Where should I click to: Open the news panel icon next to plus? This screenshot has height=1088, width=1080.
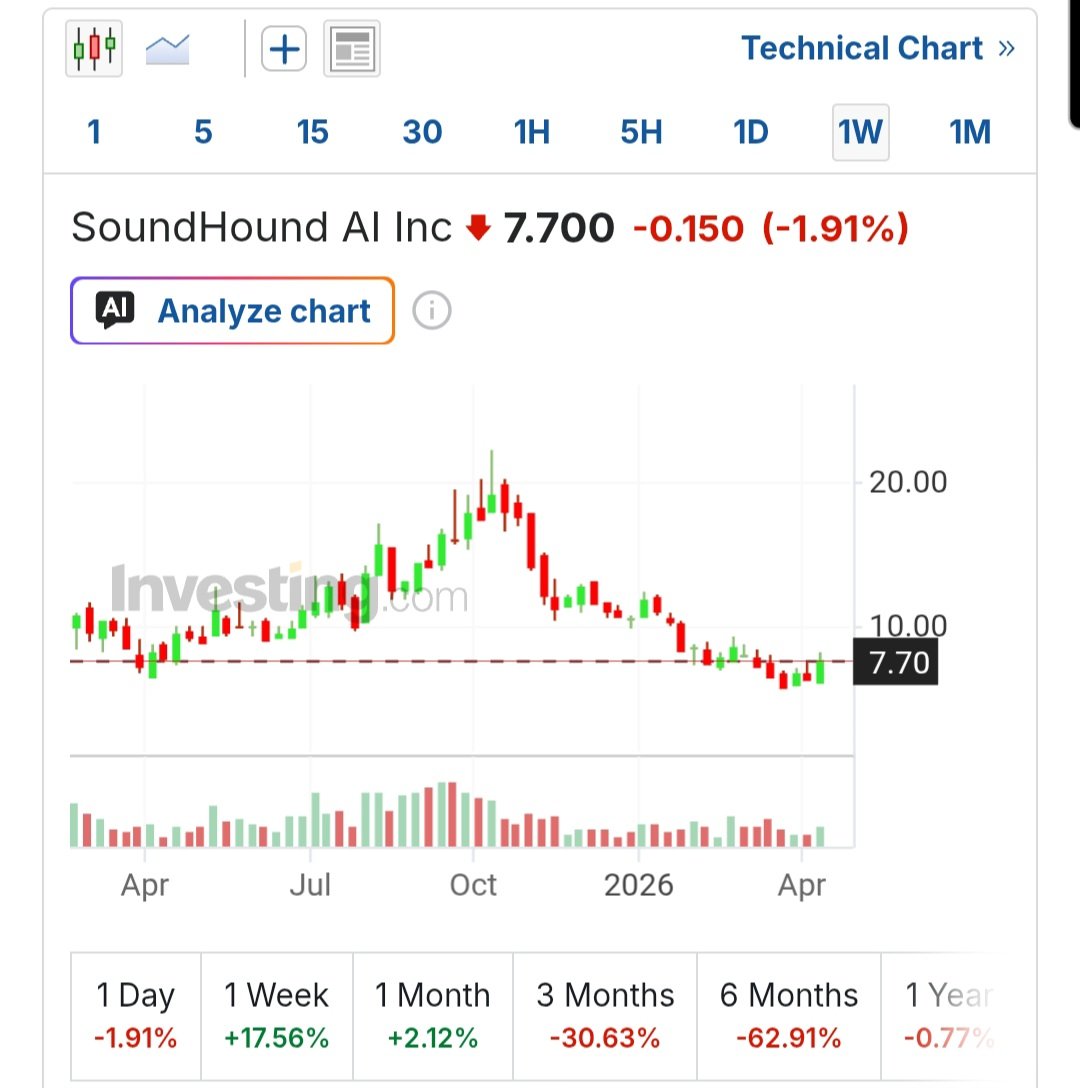point(351,47)
